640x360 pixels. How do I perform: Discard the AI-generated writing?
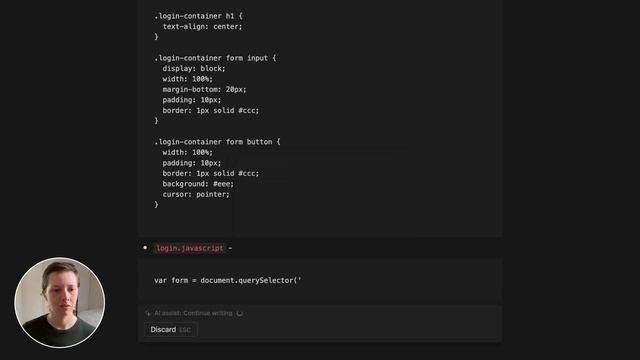pos(171,330)
